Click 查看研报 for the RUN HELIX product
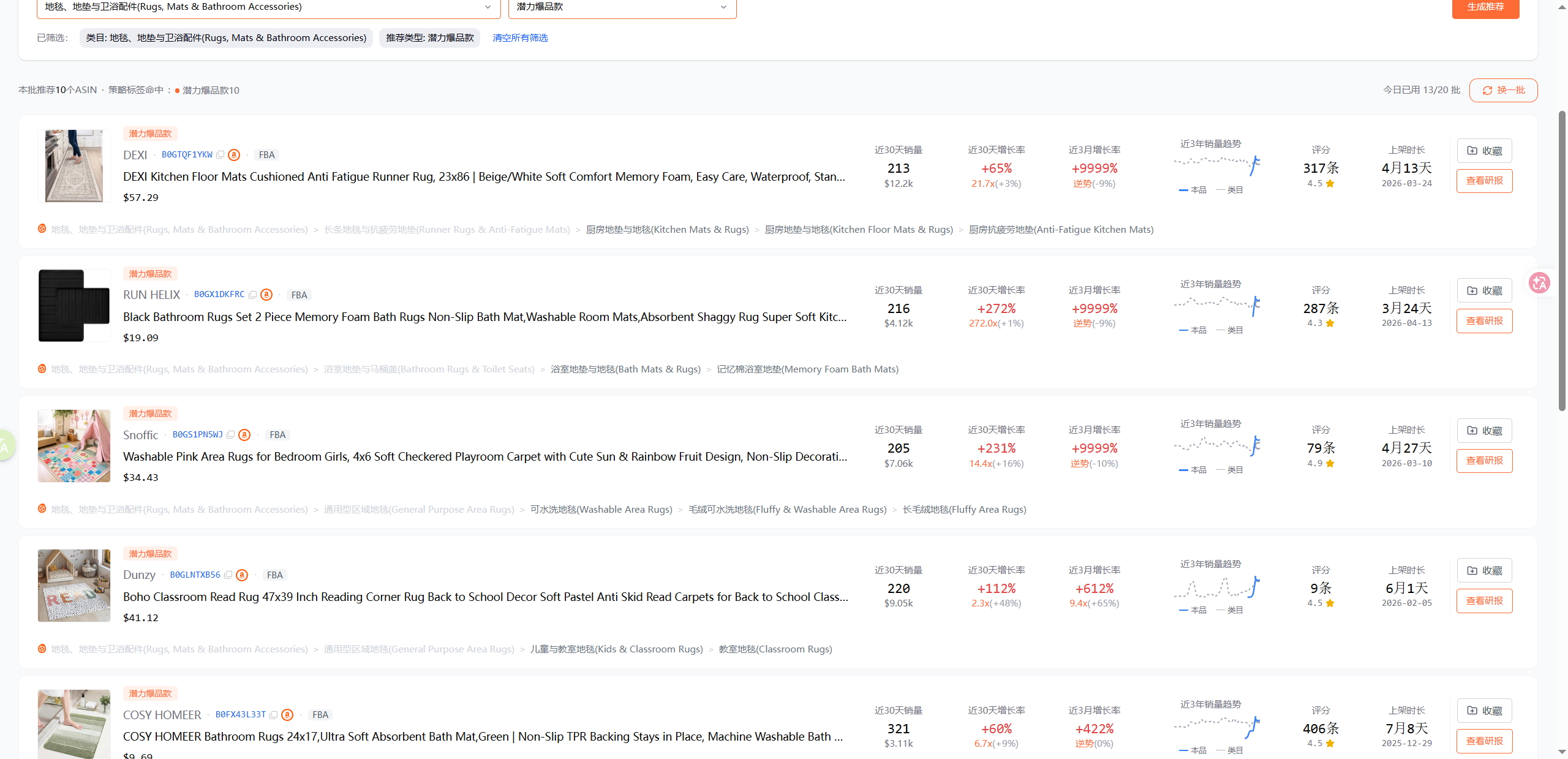This screenshot has width=1568, height=759. coord(1484,321)
